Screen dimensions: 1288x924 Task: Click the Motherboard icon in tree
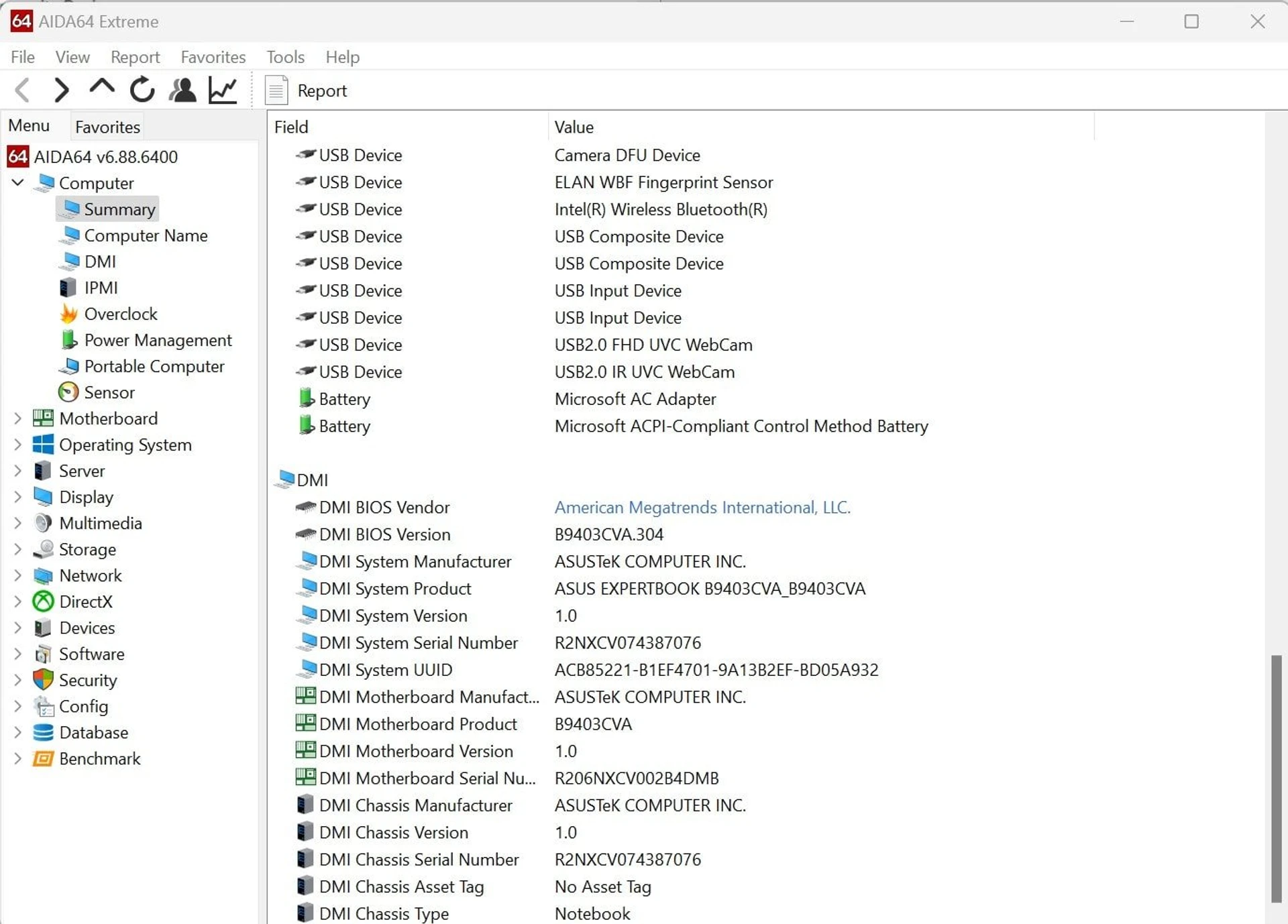[43, 418]
